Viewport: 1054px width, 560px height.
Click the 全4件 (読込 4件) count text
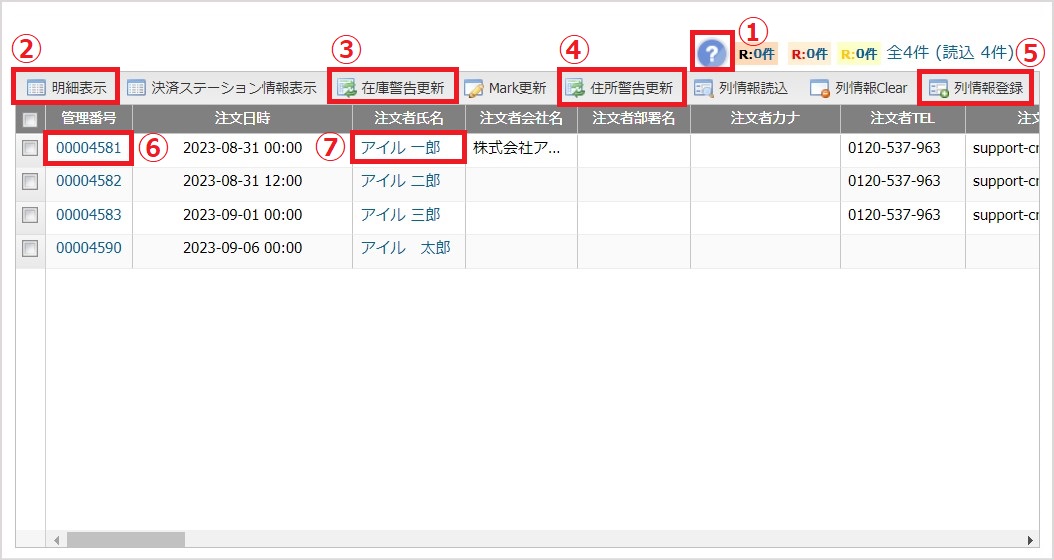pyautogui.click(x=950, y=52)
